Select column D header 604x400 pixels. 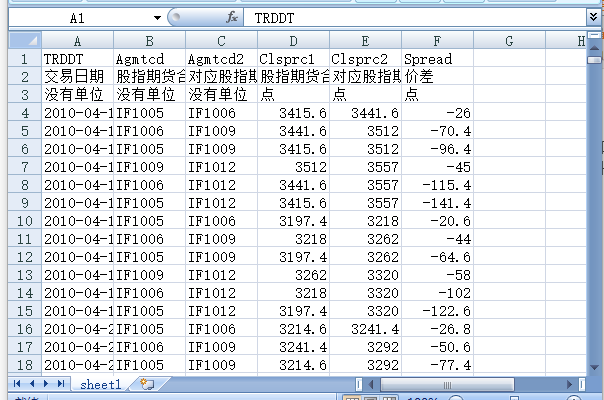[294, 40]
